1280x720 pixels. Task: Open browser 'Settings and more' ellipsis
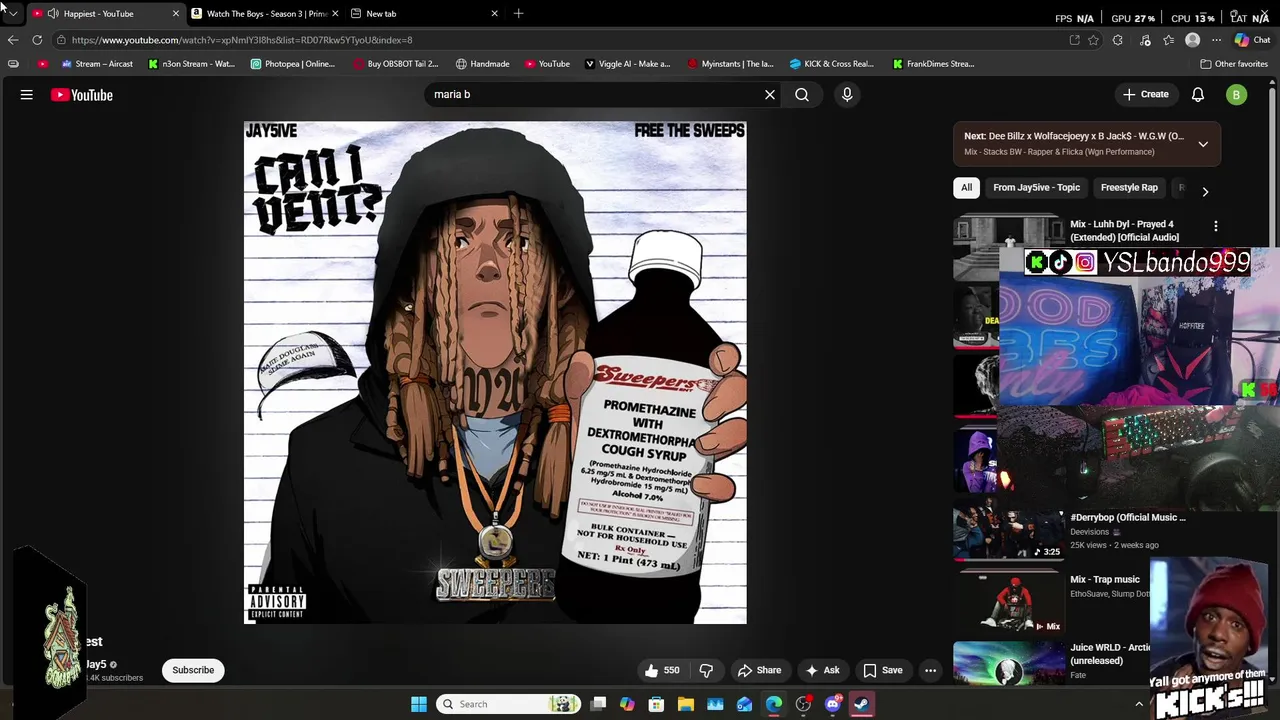pos(1216,40)
